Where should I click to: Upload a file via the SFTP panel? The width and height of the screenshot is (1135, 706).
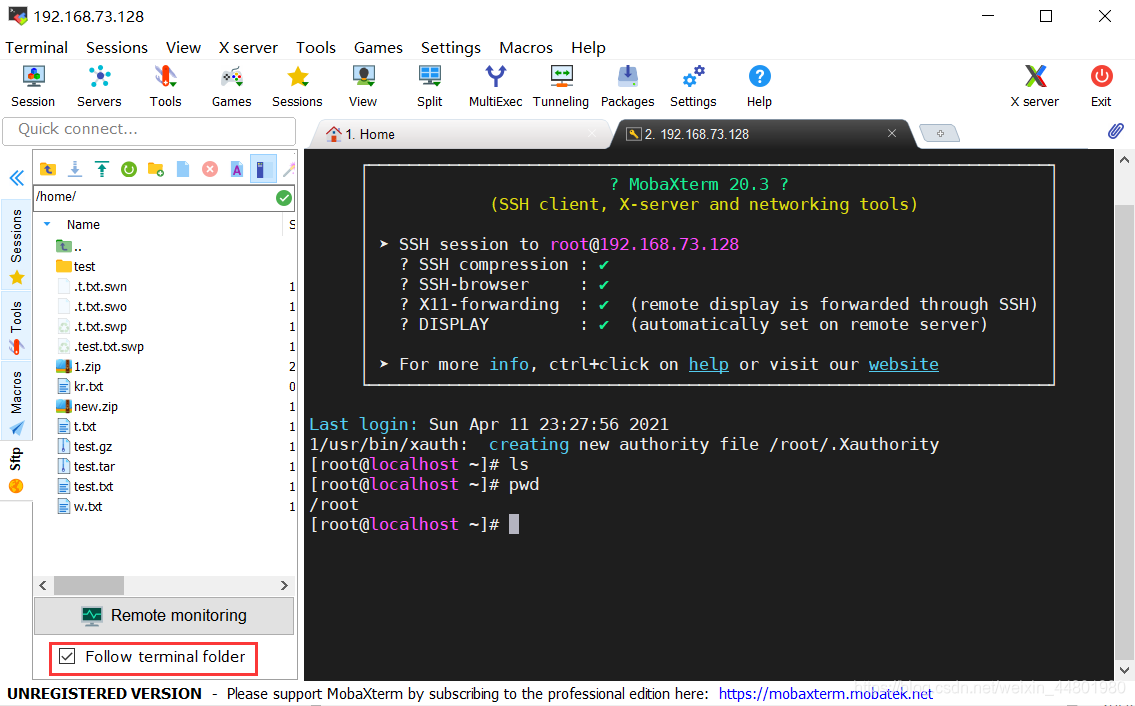(101, 169)
